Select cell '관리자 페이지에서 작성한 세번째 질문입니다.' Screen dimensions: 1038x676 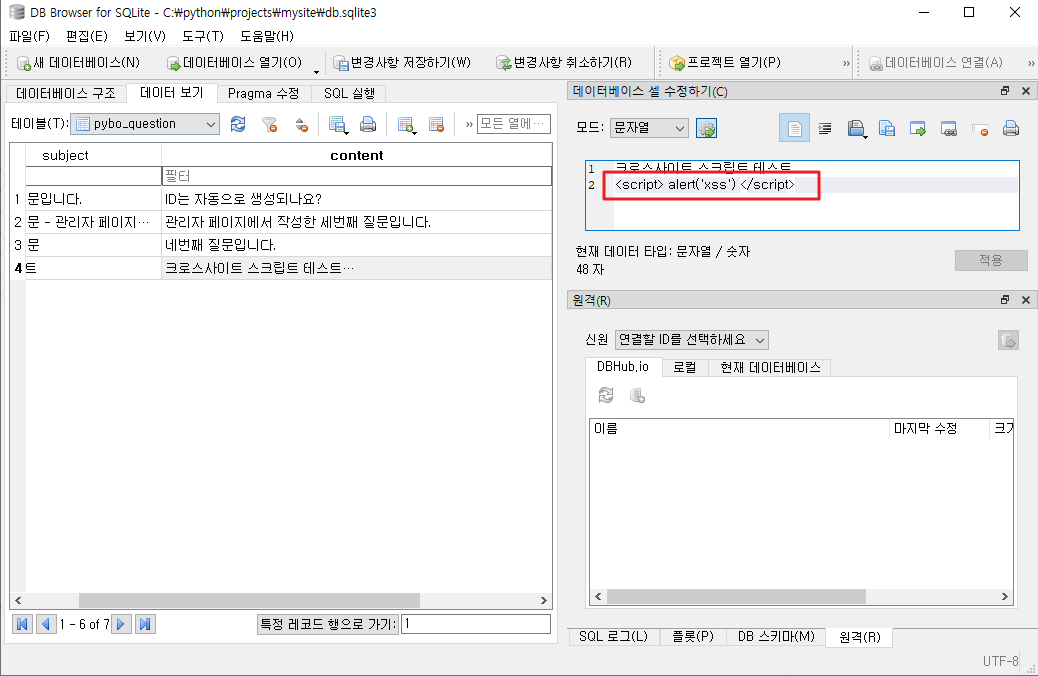357,222
